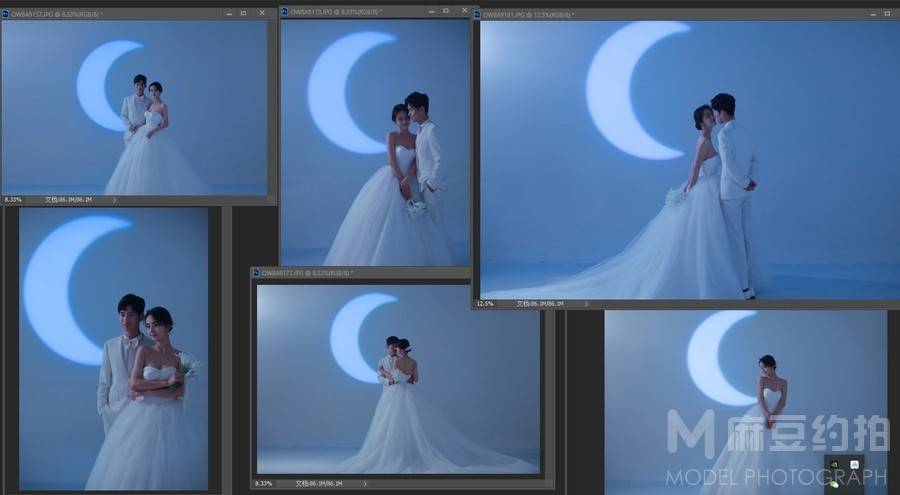Screen dimensions: 900x495
Task: Minimize the 12.5% zoom document window
Action: (873, 14)
